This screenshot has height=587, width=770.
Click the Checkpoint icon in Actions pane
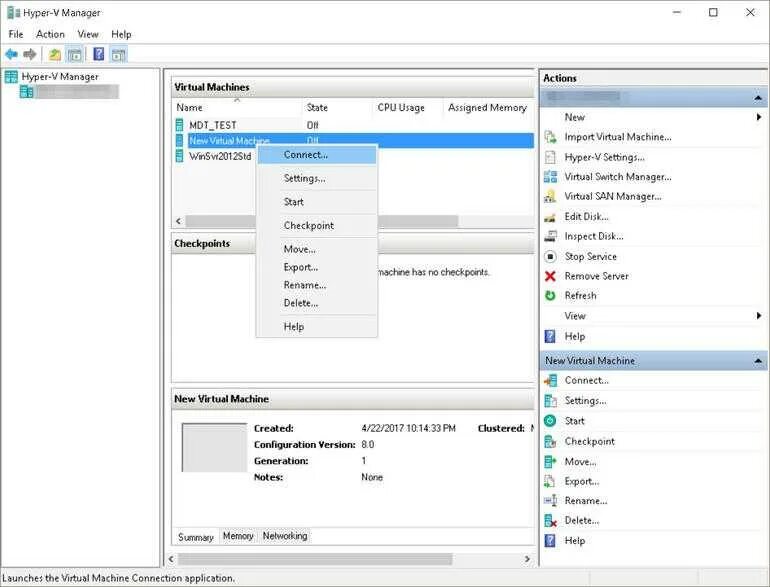[x=550, y=442]
